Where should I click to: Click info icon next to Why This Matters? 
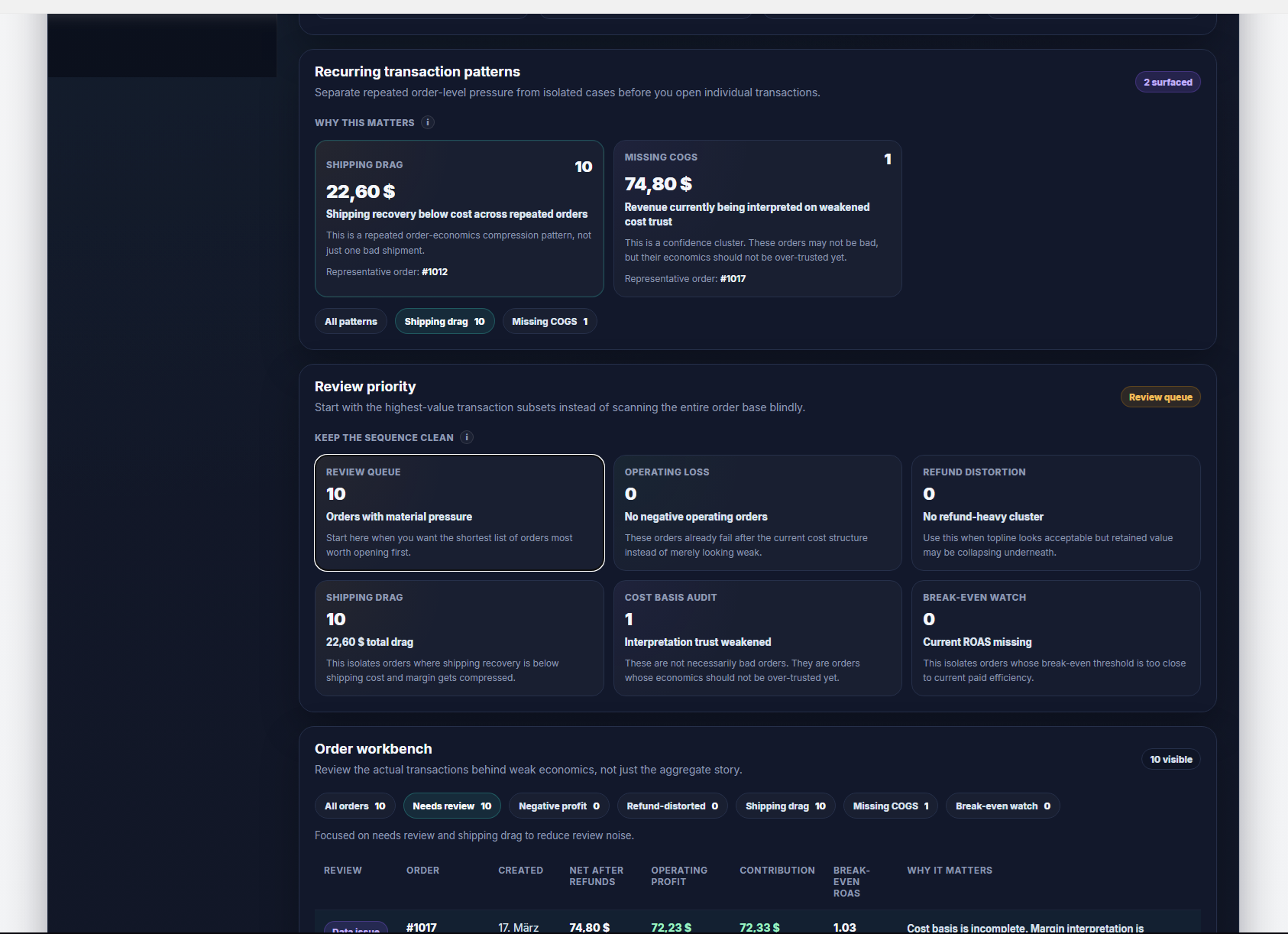[428, 122]
